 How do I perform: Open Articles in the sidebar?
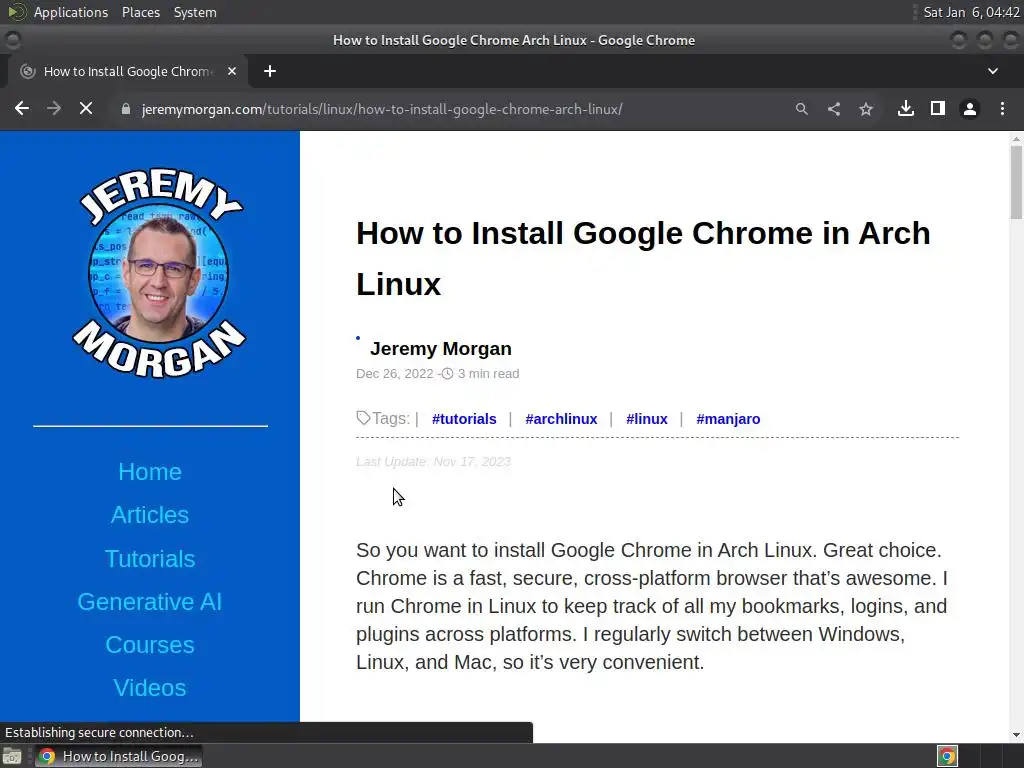[x=150, y=515]
